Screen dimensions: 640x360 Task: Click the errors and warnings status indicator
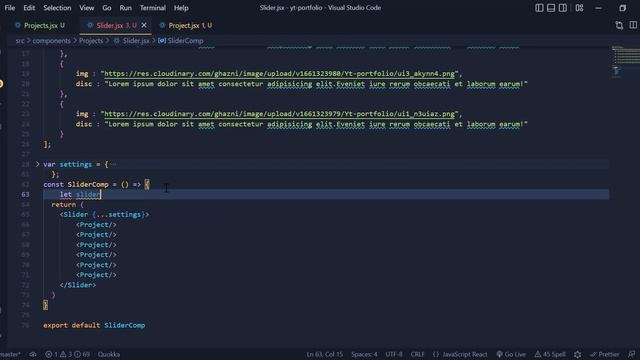(67, 354)
